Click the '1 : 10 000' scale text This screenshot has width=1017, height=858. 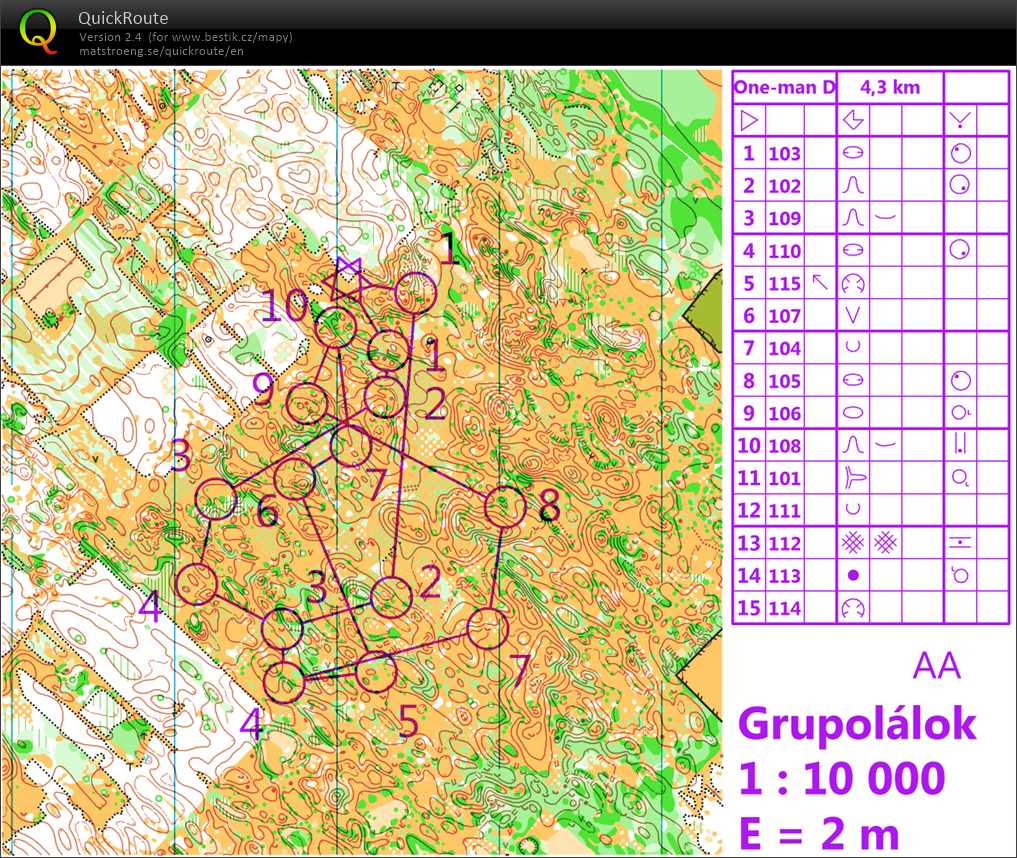(x=842, y=778)
